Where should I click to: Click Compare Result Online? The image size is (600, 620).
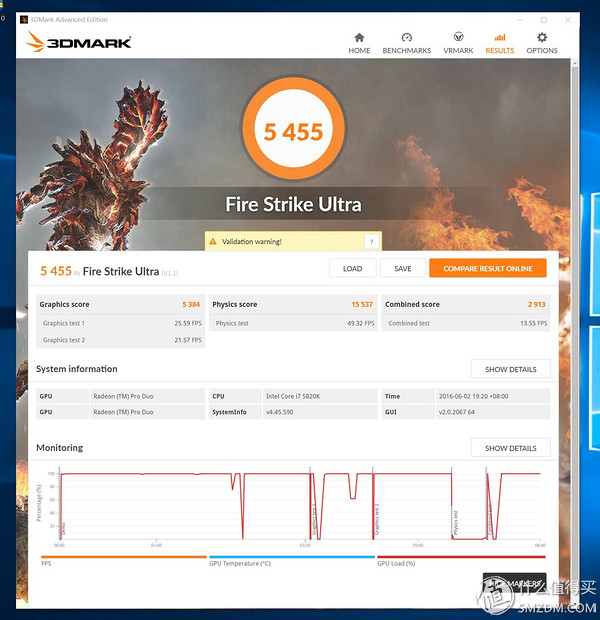(488, 268)
